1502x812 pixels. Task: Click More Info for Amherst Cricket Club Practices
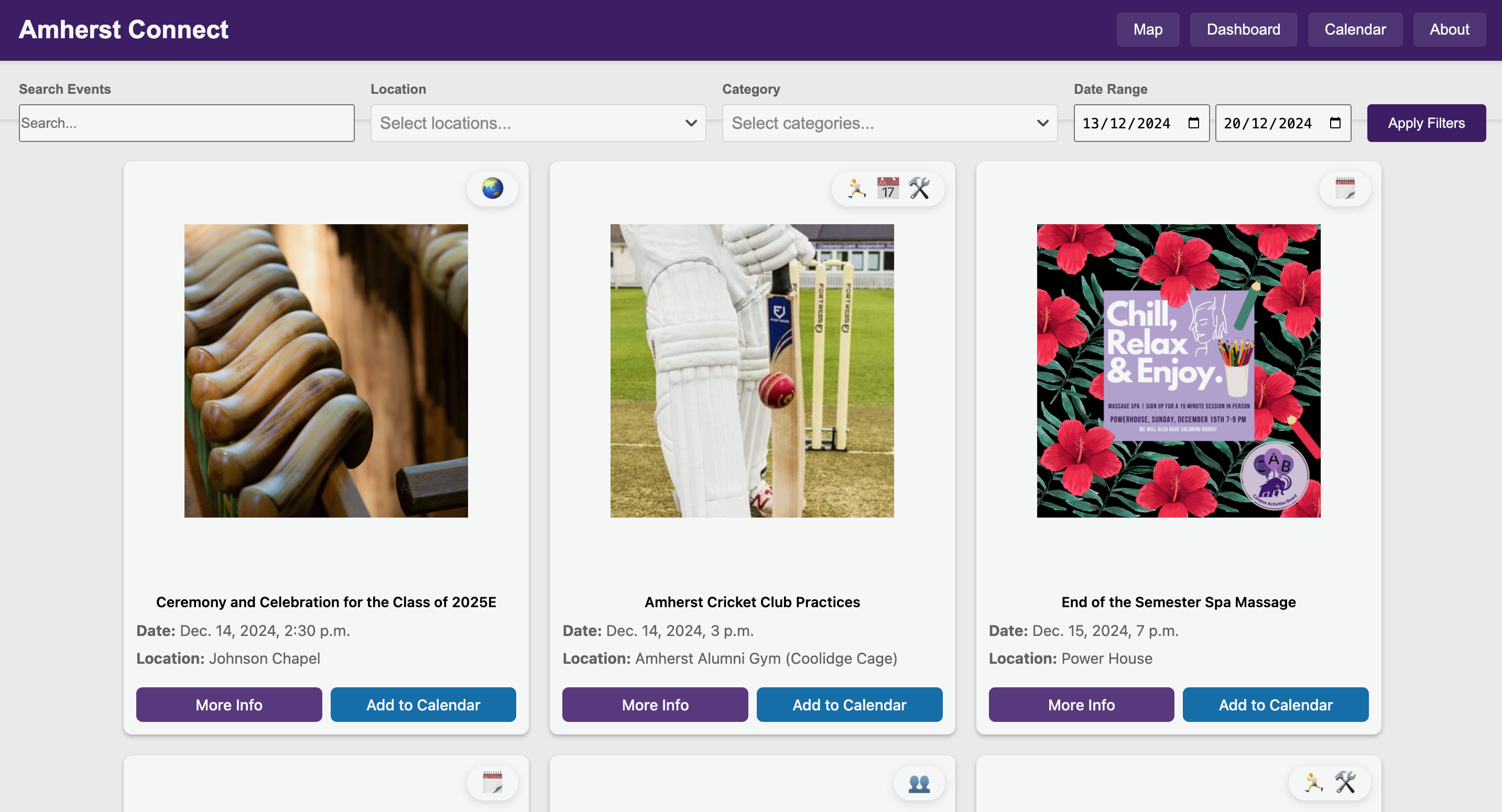[x=655, y=705]
